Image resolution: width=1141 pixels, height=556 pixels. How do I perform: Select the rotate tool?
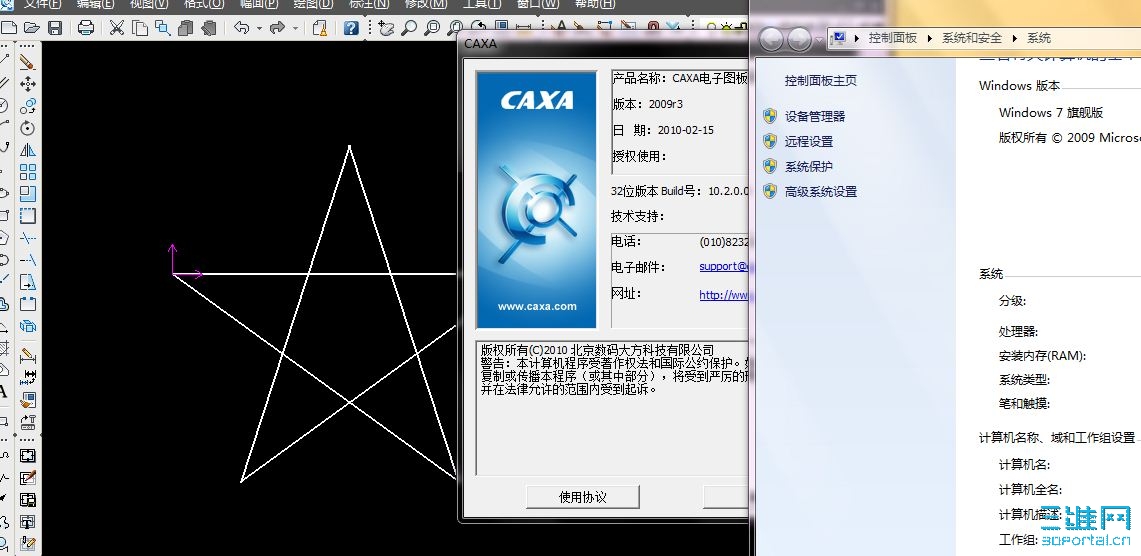(x=28, y=128)
